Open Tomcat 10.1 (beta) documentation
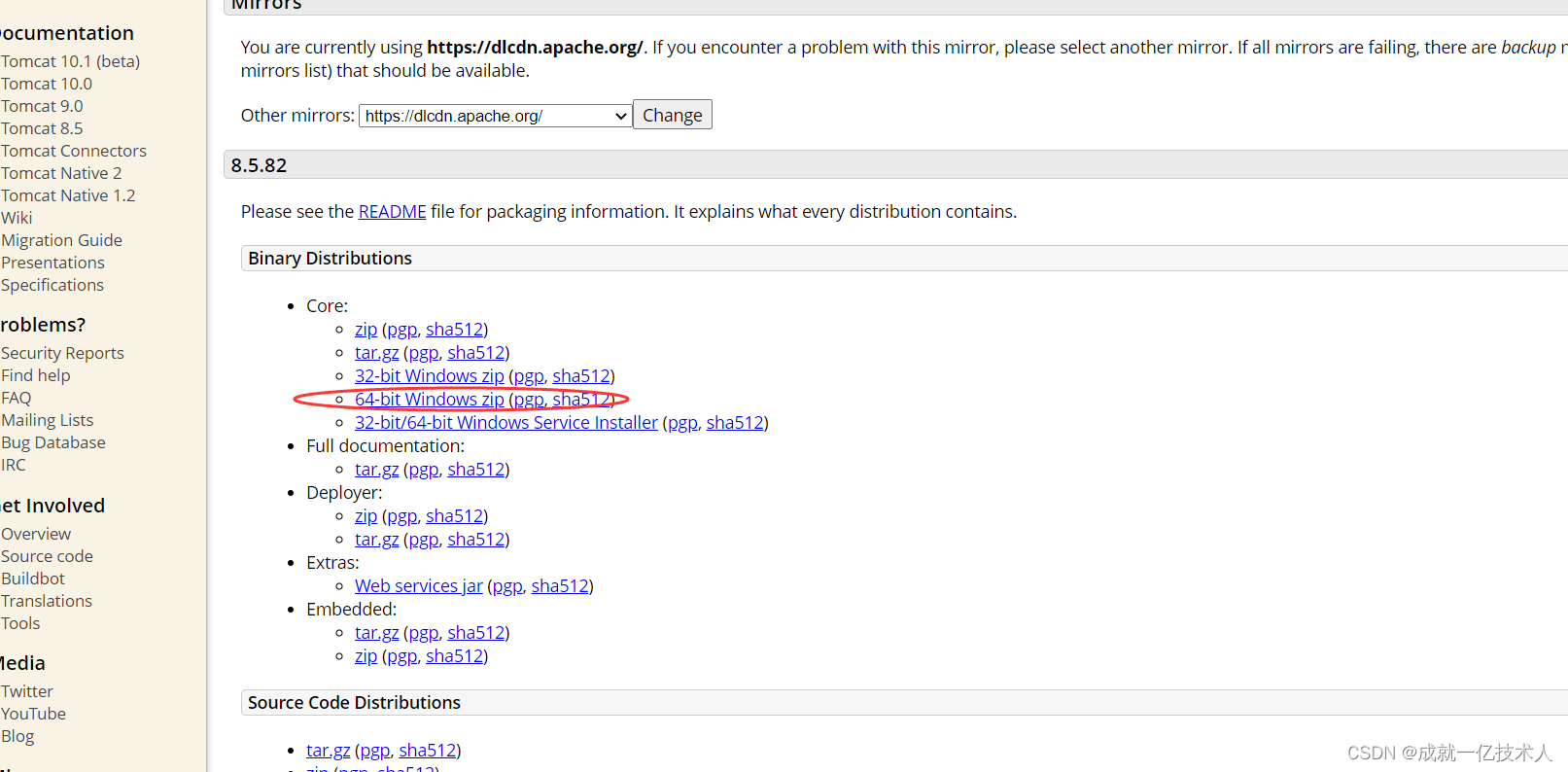The image size is (1568, 772). coord(70,61)
